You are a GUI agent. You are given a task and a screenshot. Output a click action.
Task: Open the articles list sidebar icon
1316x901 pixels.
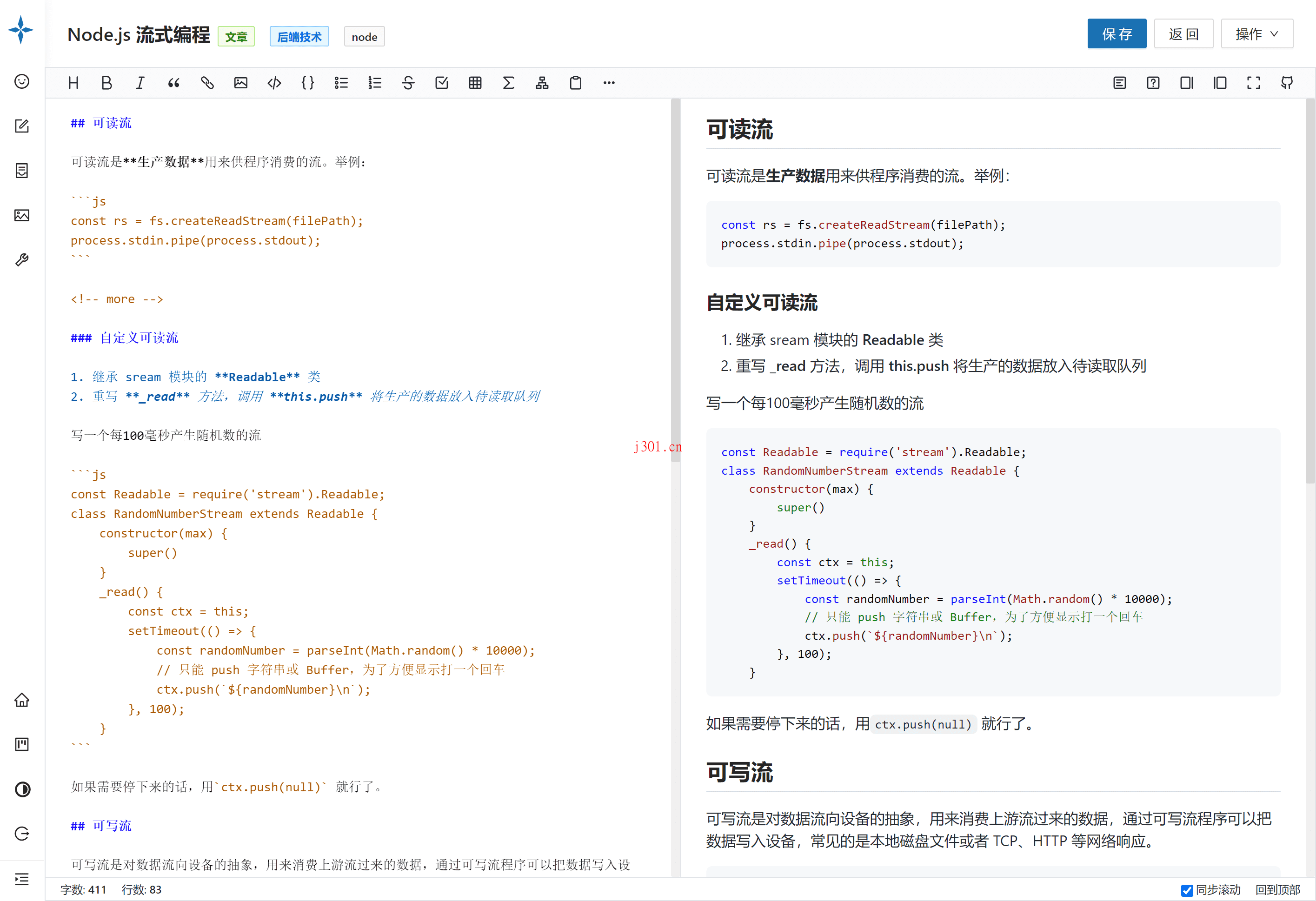pos(21,171)
